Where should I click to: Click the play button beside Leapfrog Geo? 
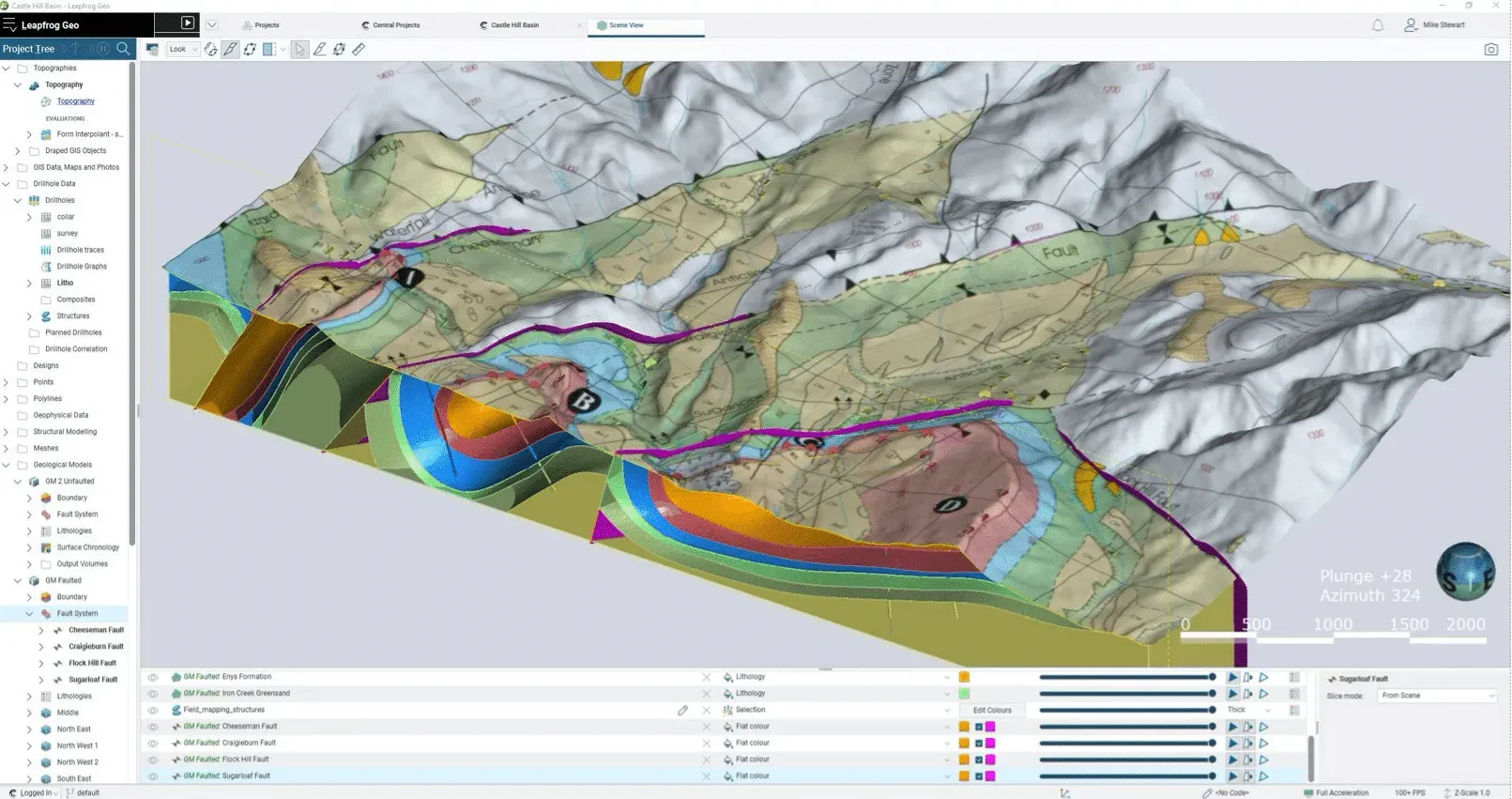187,23
